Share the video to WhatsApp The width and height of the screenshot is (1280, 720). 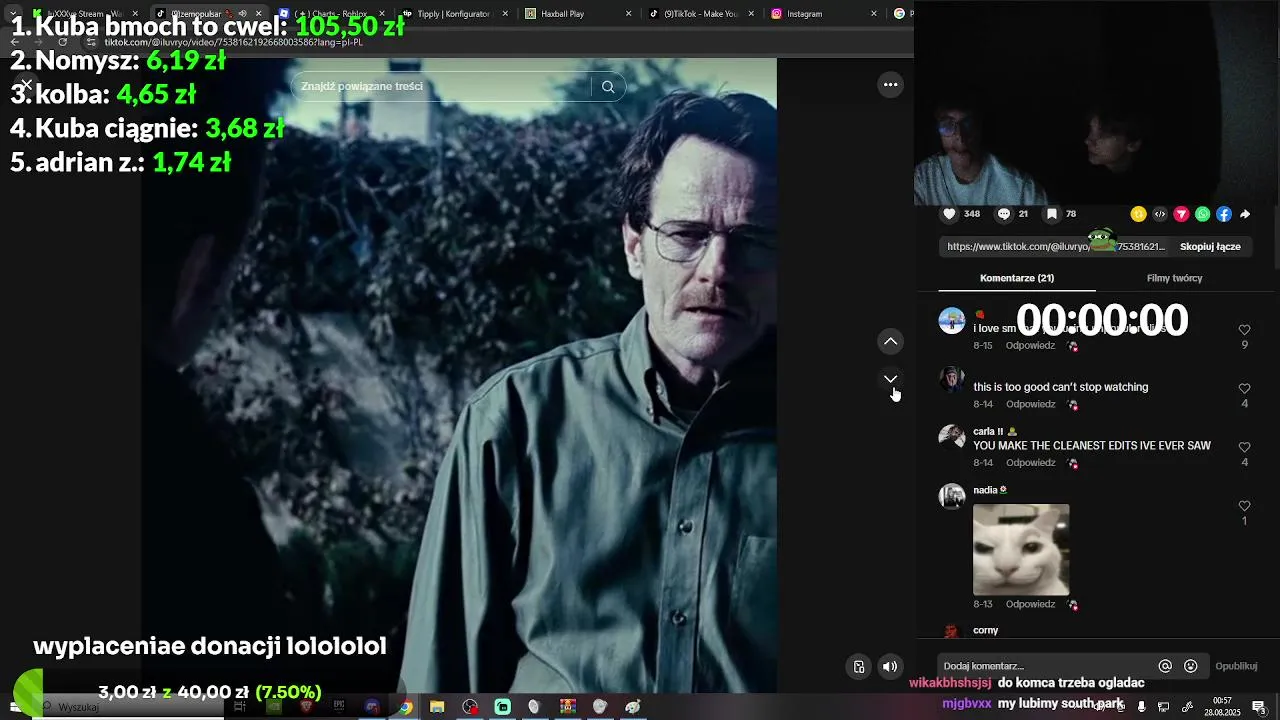[x=1202, y=214]
